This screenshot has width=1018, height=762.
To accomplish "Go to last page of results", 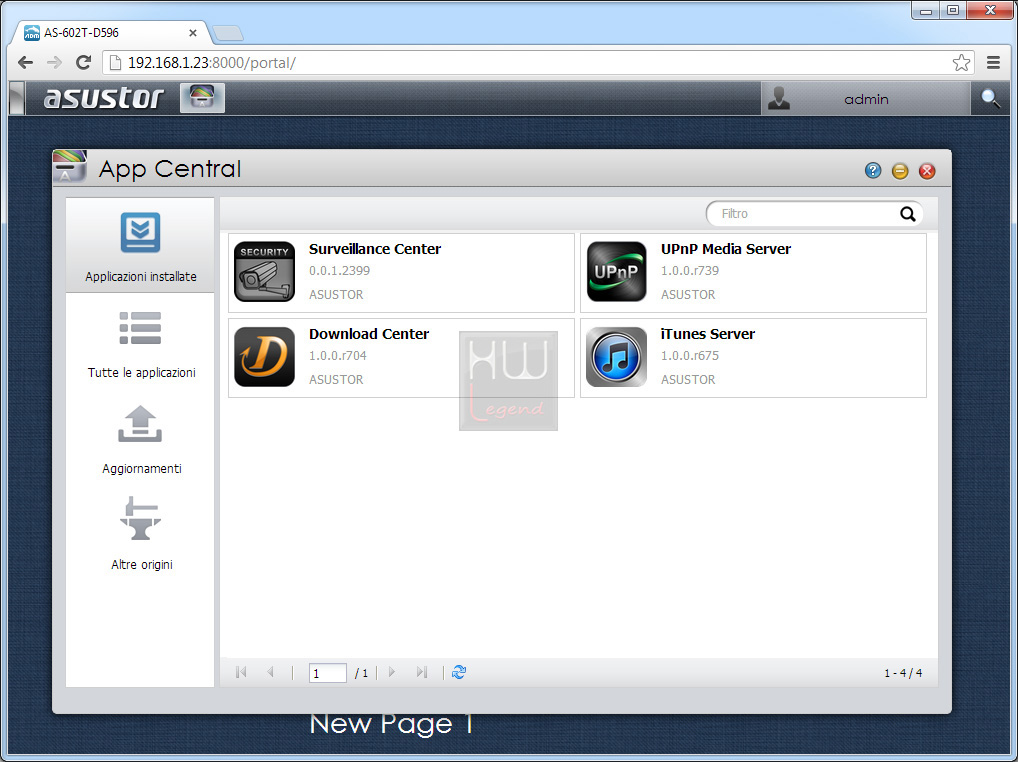I will pos(421,672).
